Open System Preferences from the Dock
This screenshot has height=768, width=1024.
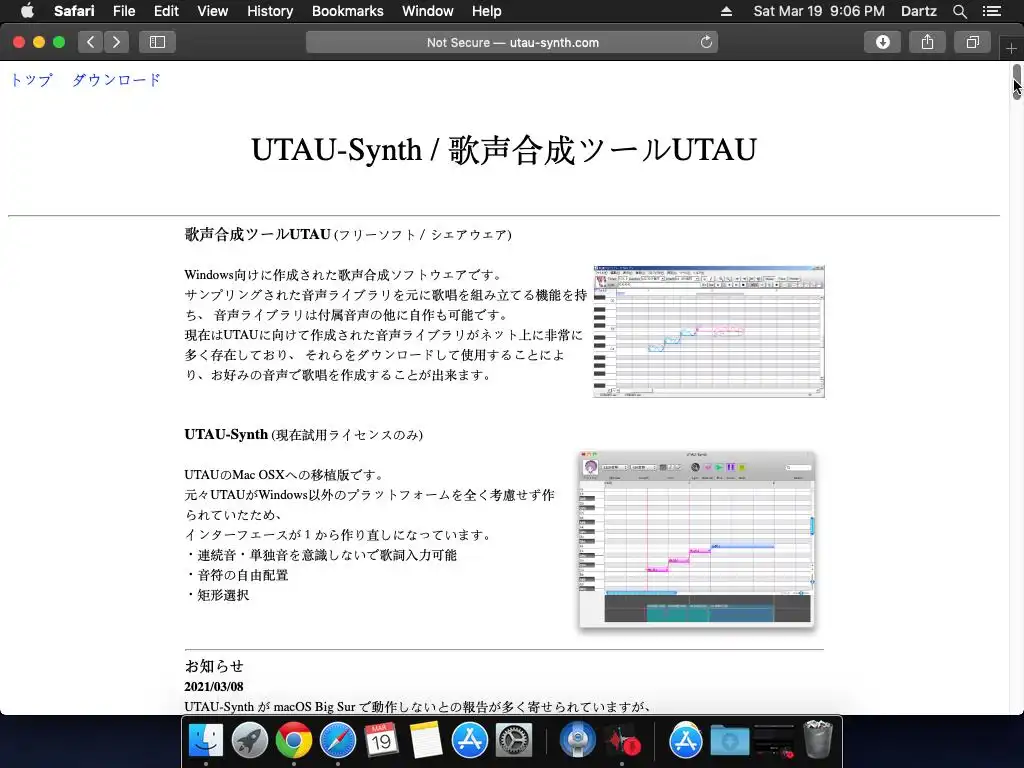(514, 740)
